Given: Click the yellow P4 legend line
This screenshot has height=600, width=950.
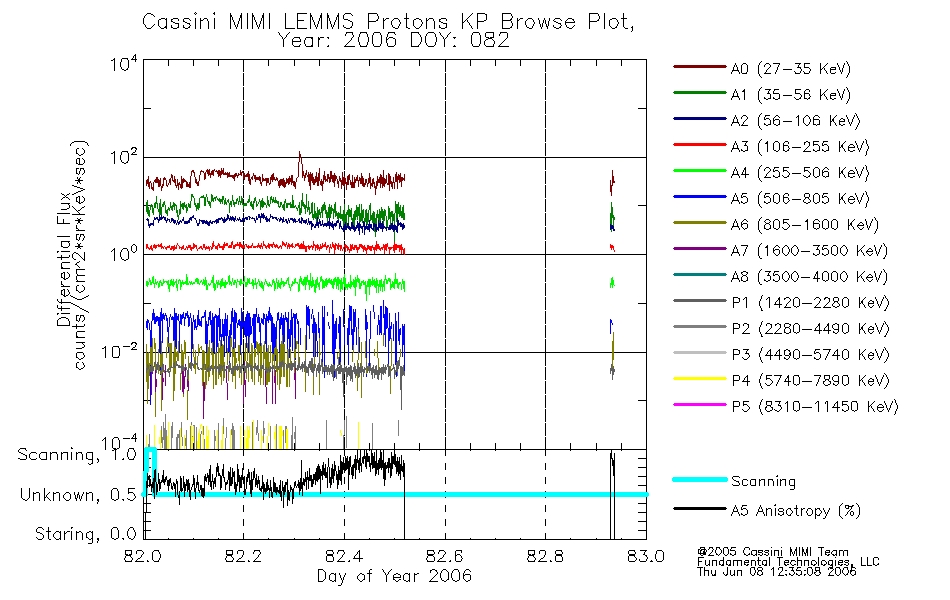Looking at the screenshot, I should [x=699, y=379].
